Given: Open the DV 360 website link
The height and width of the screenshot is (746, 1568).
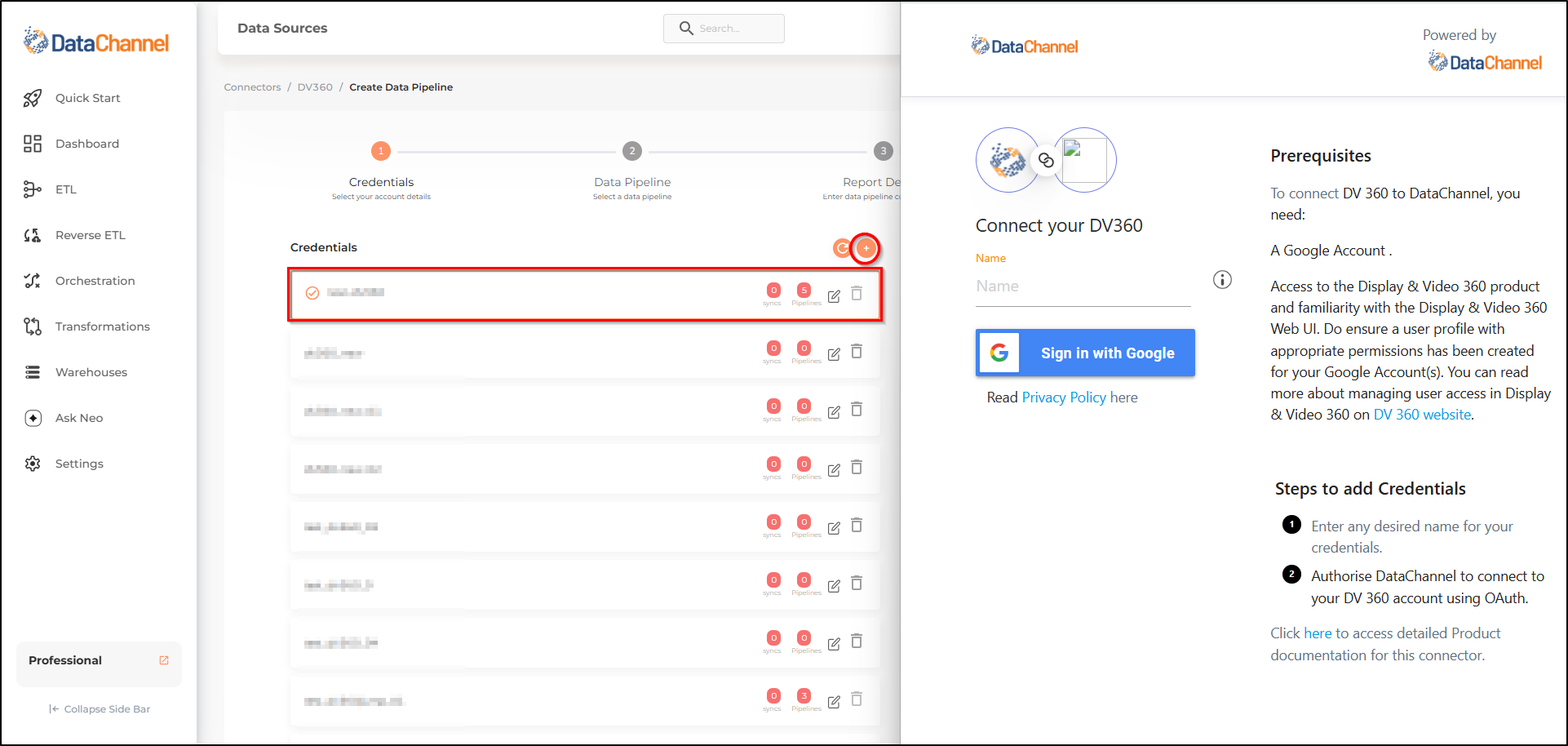Looking at the screenshot, I should 1423,415.
